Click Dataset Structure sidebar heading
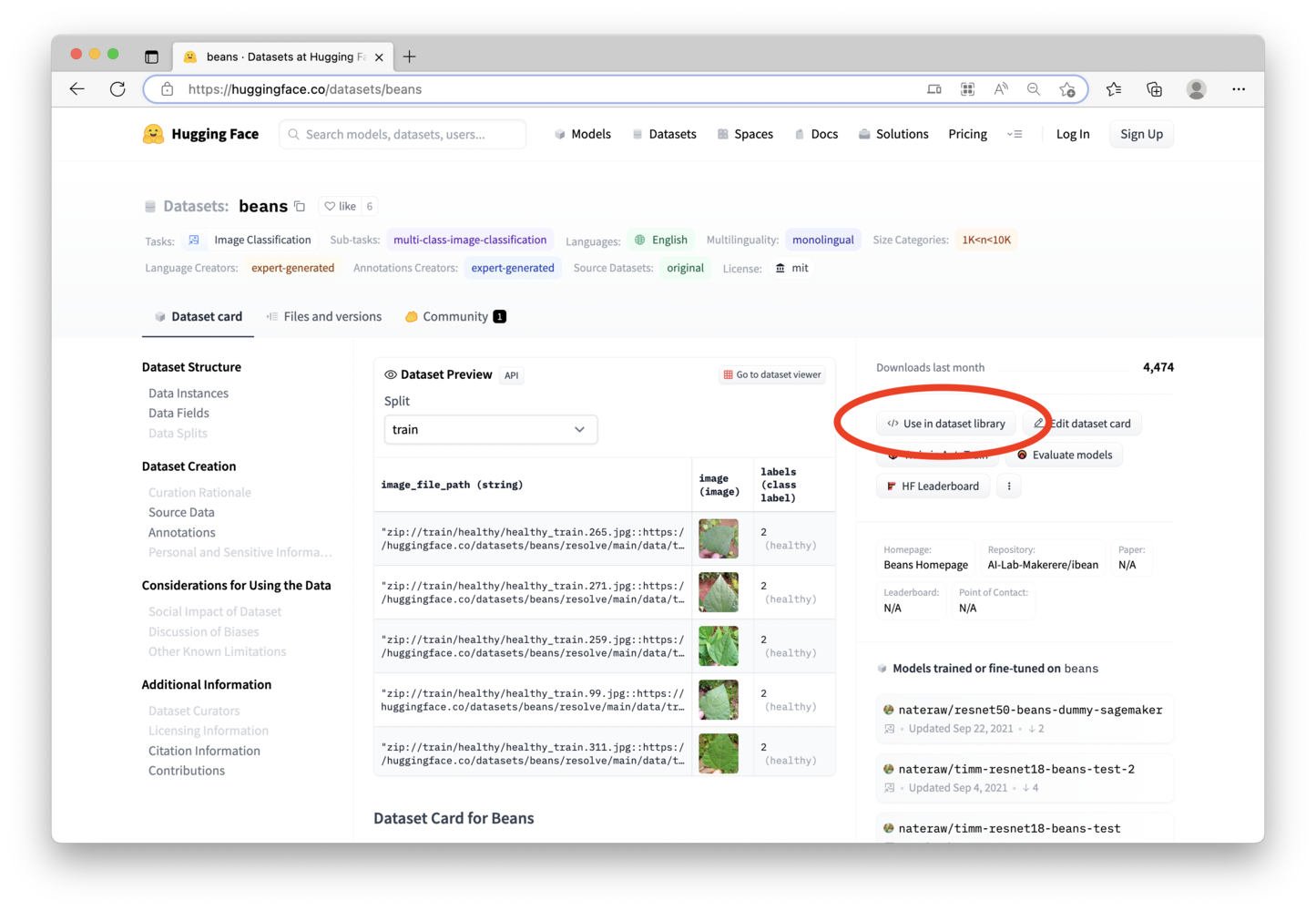1316x911 pixels. coord(191,367)
